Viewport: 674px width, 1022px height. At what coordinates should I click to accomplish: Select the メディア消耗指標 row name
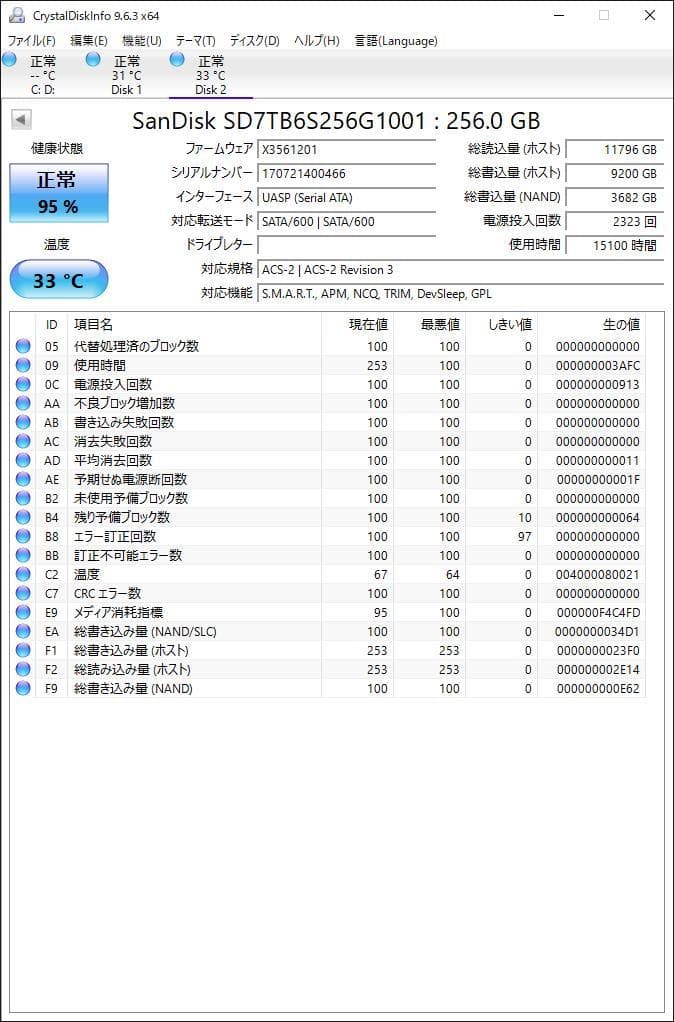pos(119,613)
